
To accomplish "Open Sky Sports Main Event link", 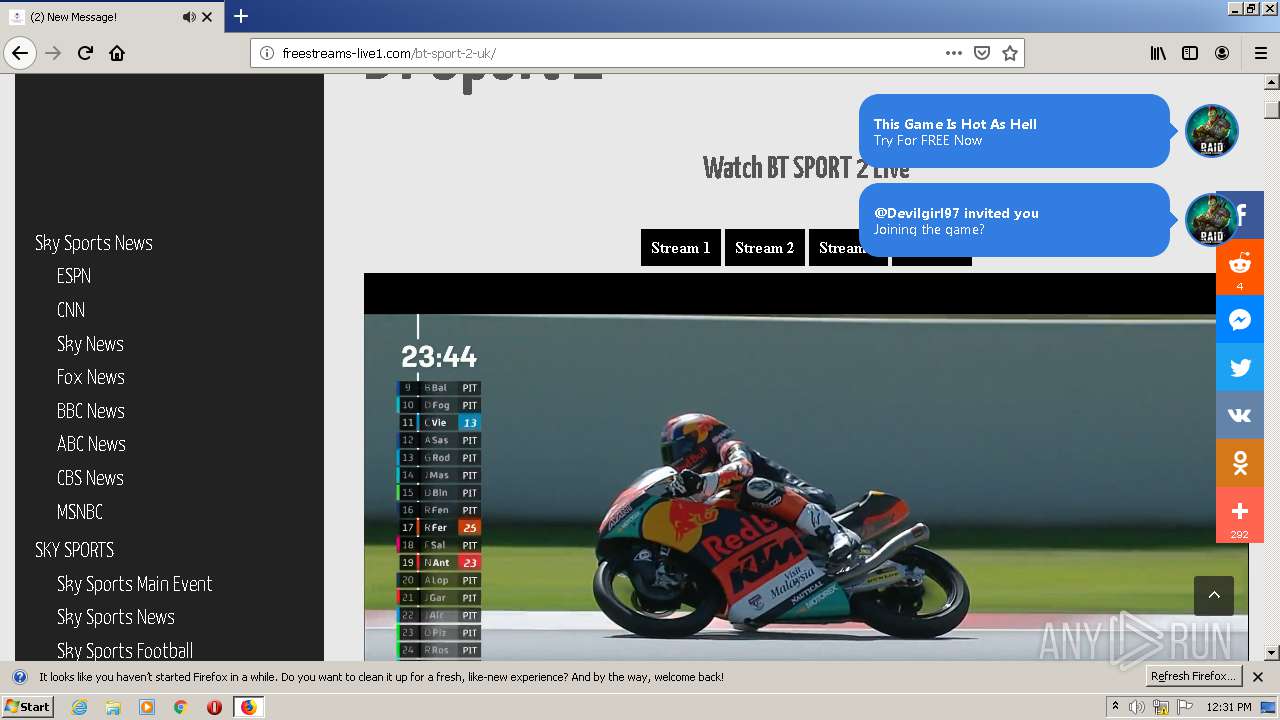I will pyautogui.click(x=135, y=584).
